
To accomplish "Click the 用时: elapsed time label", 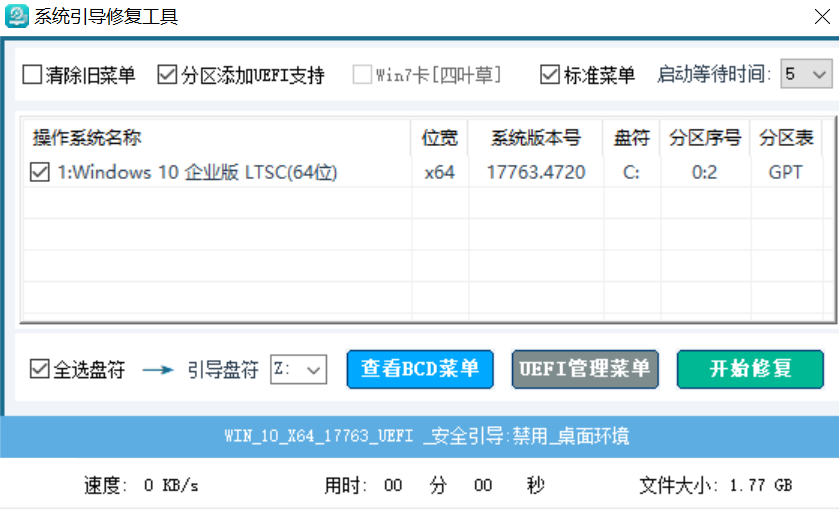I will [345, 485].
